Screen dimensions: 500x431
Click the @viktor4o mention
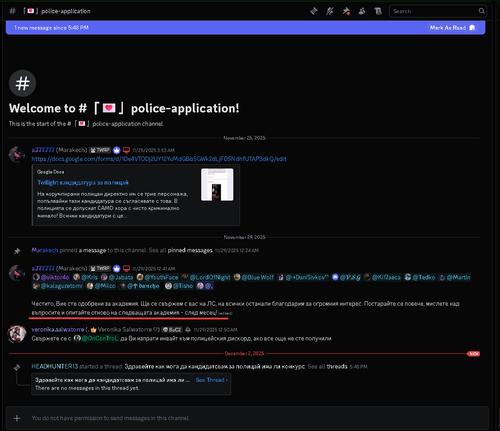[51, 277]
